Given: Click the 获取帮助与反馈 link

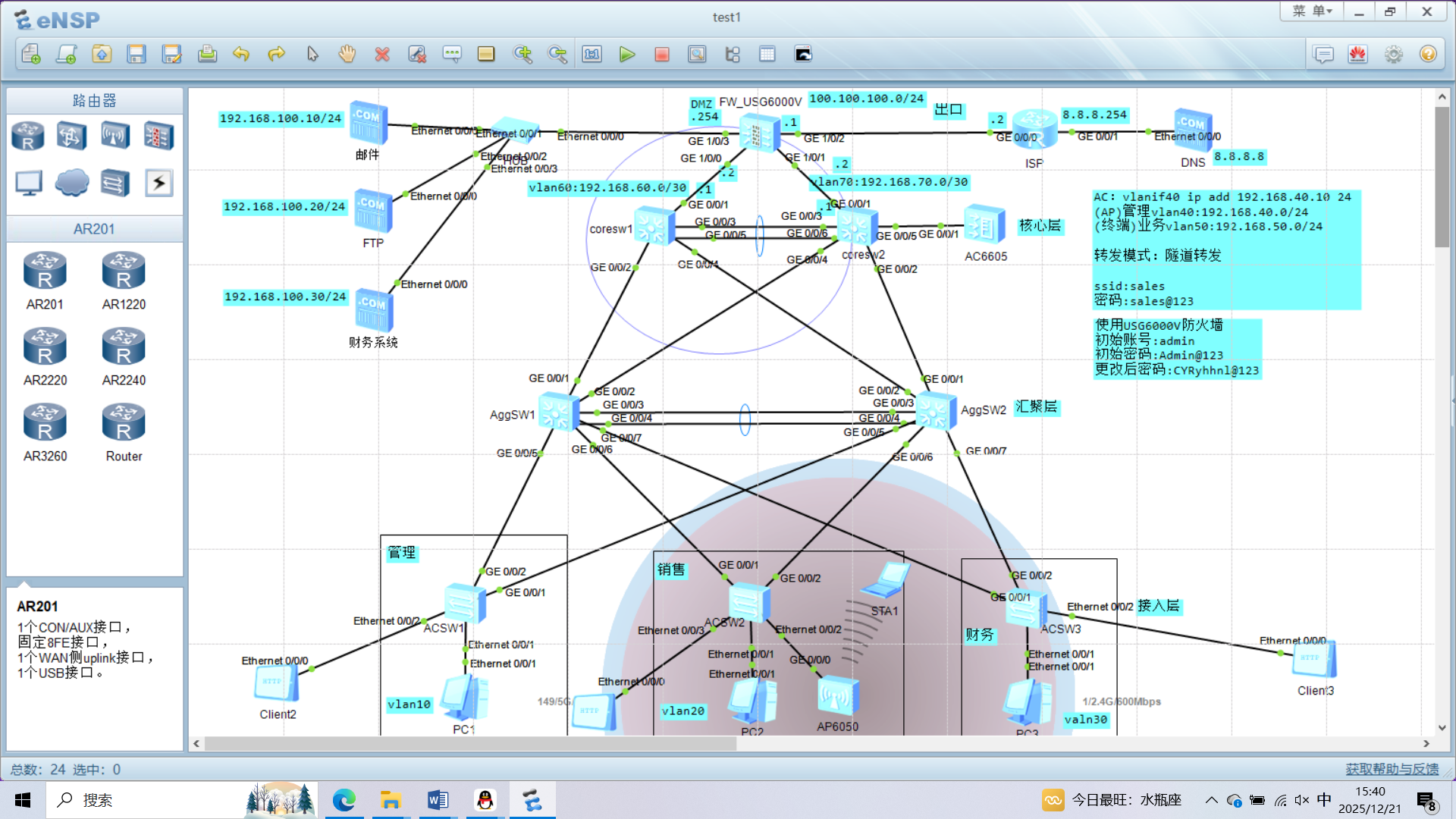Looking at the screenshot, I should tap(1392, 769).
